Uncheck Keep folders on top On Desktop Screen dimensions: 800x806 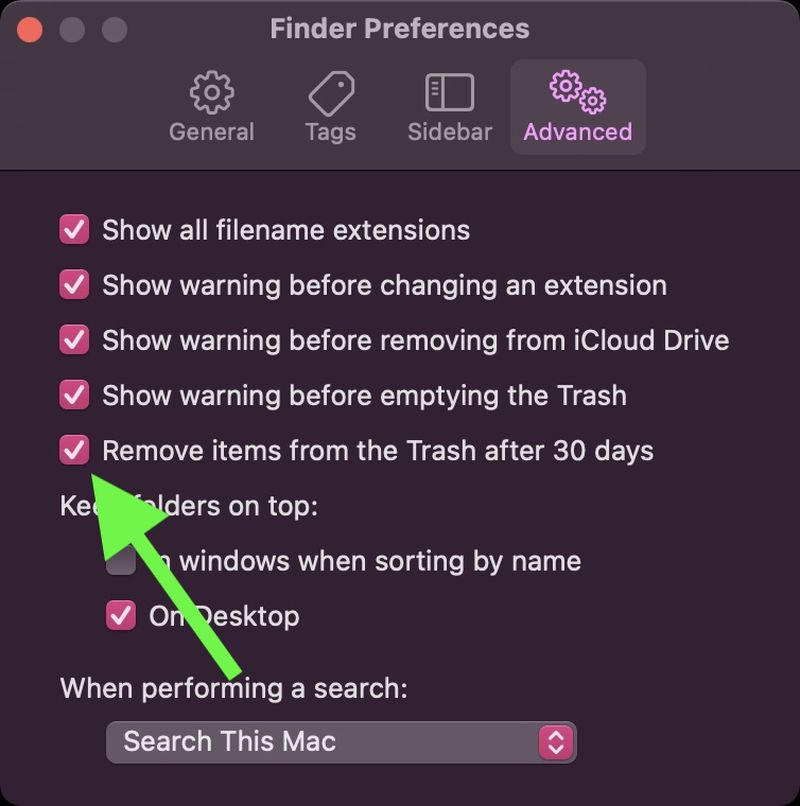point(120,616)
